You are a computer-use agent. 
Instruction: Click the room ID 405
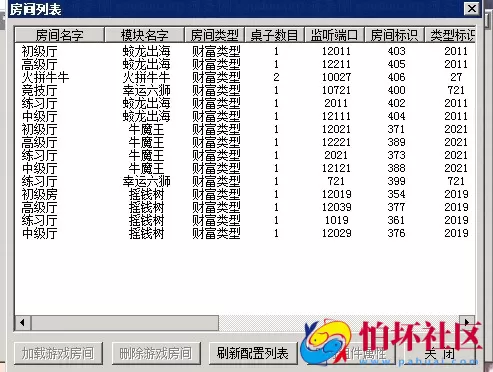396,64
